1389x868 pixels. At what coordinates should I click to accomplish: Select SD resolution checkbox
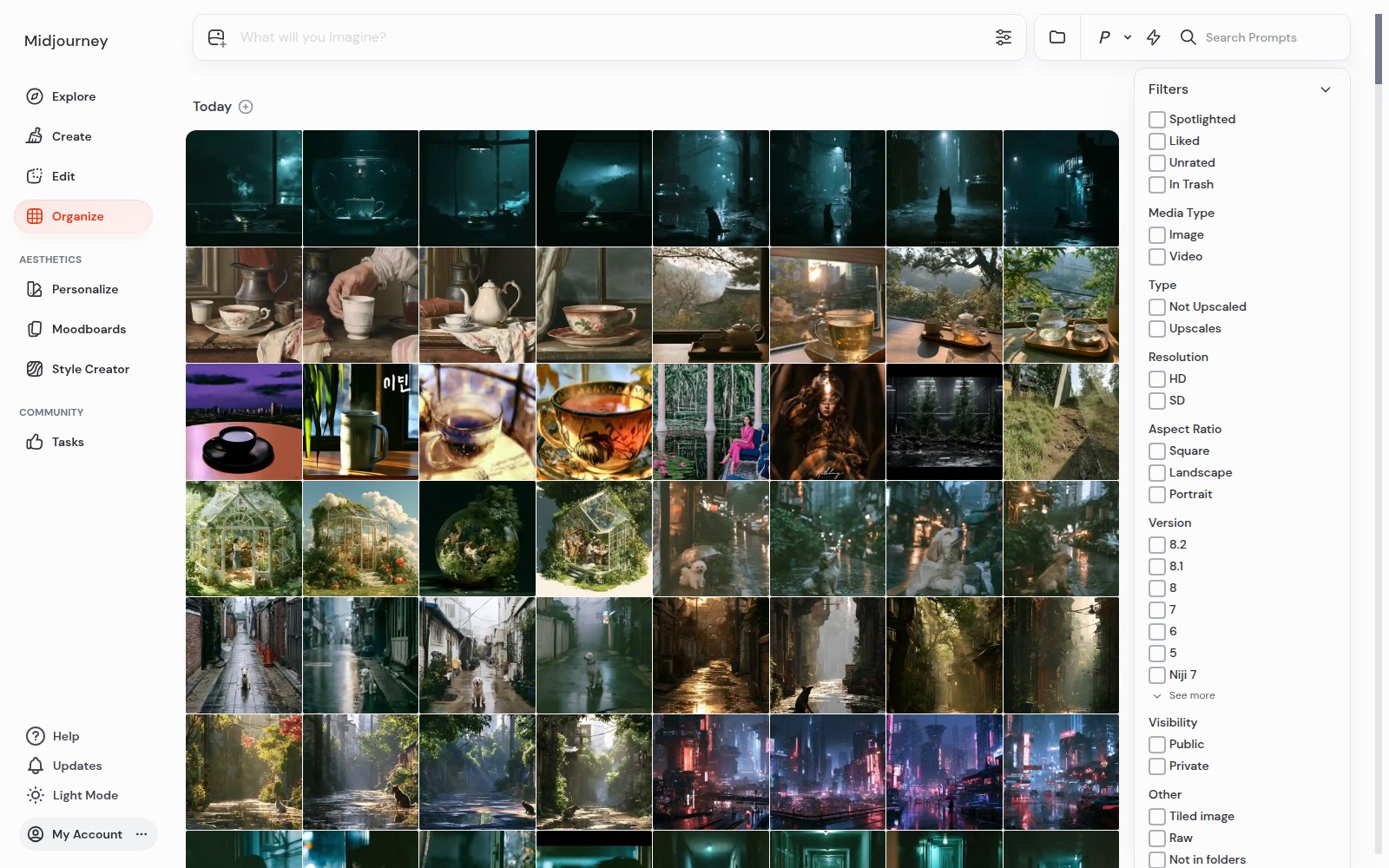pyautogui.click(x=1157, y=400)
